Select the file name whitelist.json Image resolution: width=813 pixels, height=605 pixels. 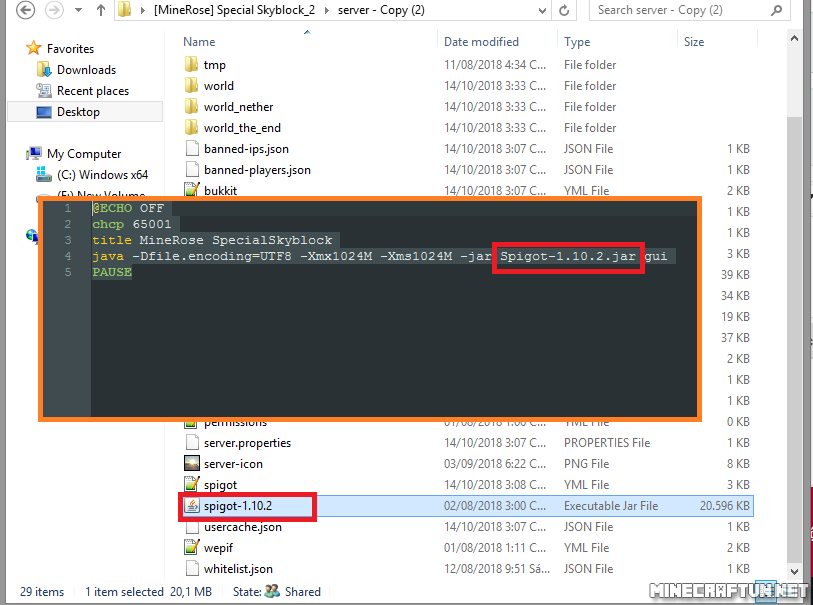[x=238, y=569]
